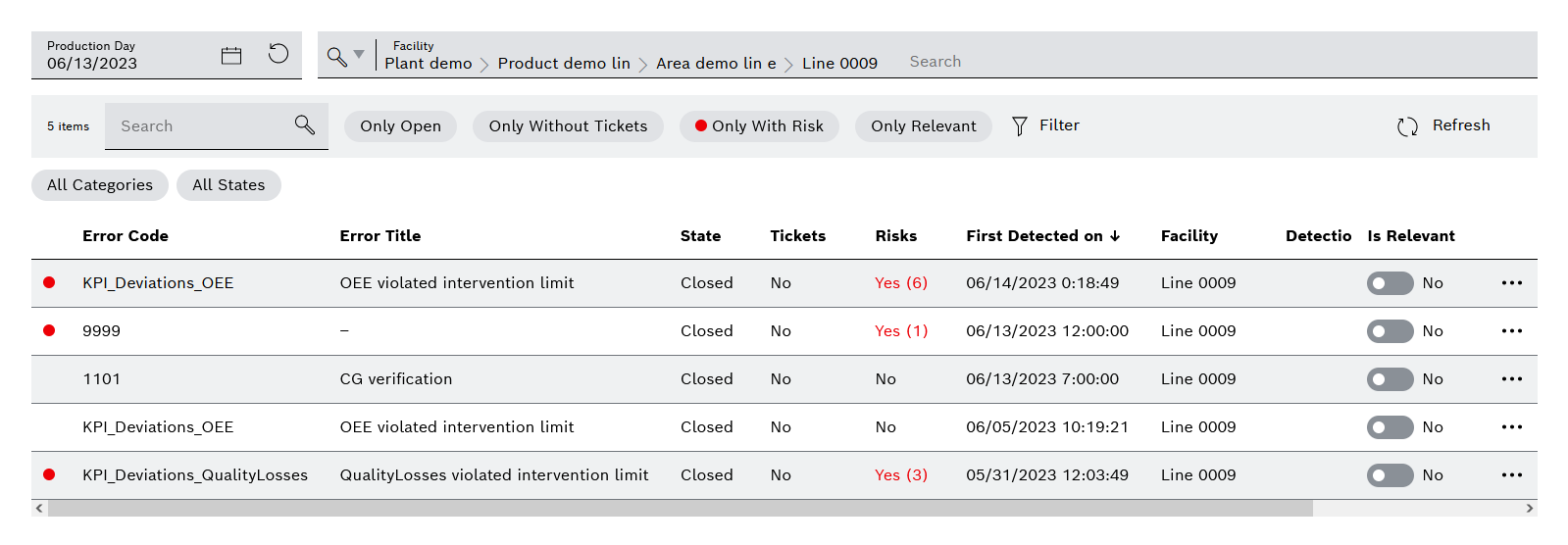Sort by the Detectio column header
The height and width of the screenshot is (545, 1568).
(1318, 236)
